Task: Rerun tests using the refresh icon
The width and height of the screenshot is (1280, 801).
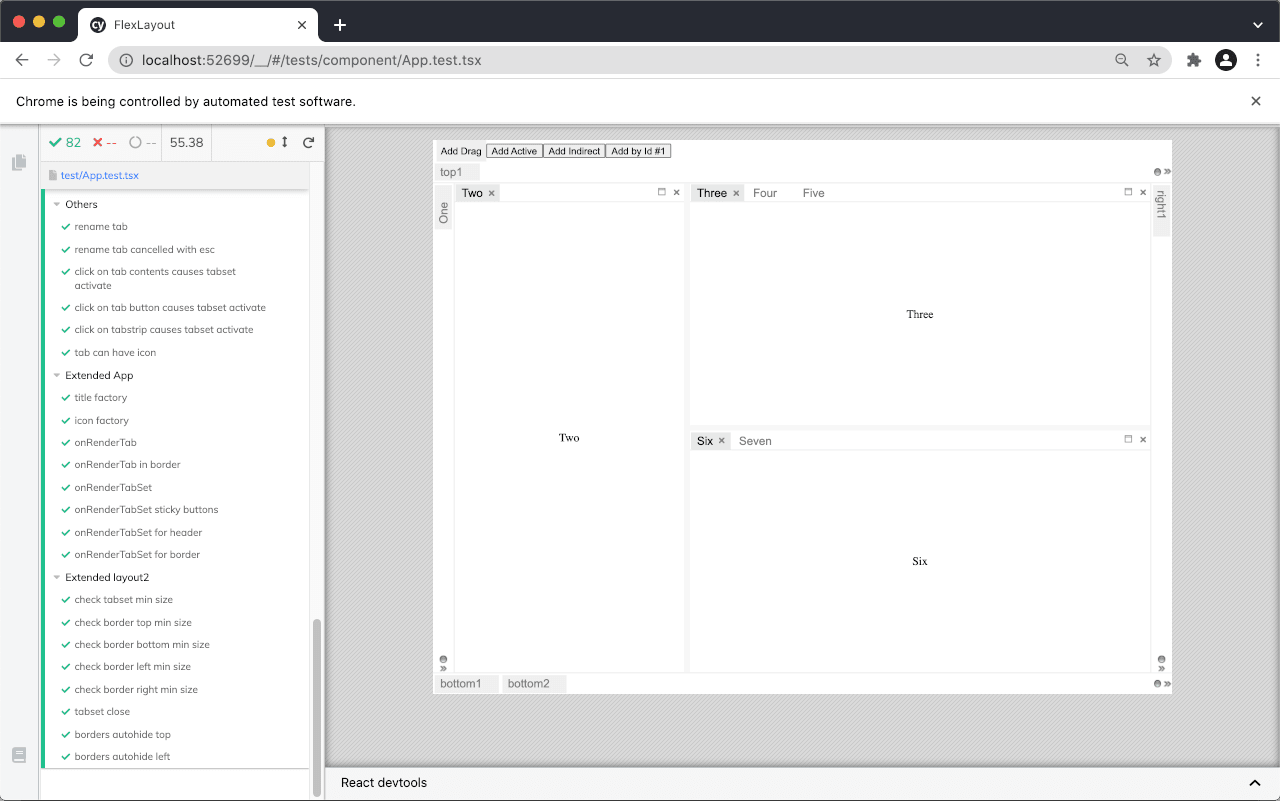Action: [308, 142]
